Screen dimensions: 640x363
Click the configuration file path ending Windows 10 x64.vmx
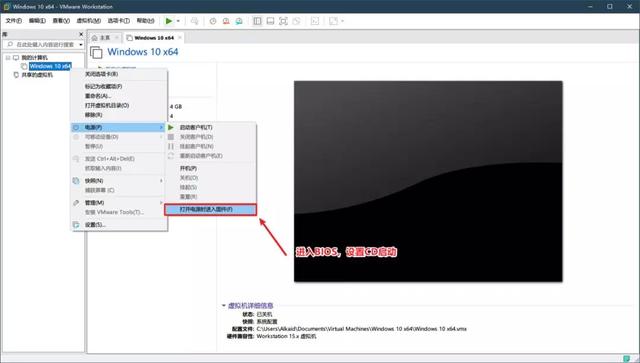pyautogui.click(x=362, y=329)
